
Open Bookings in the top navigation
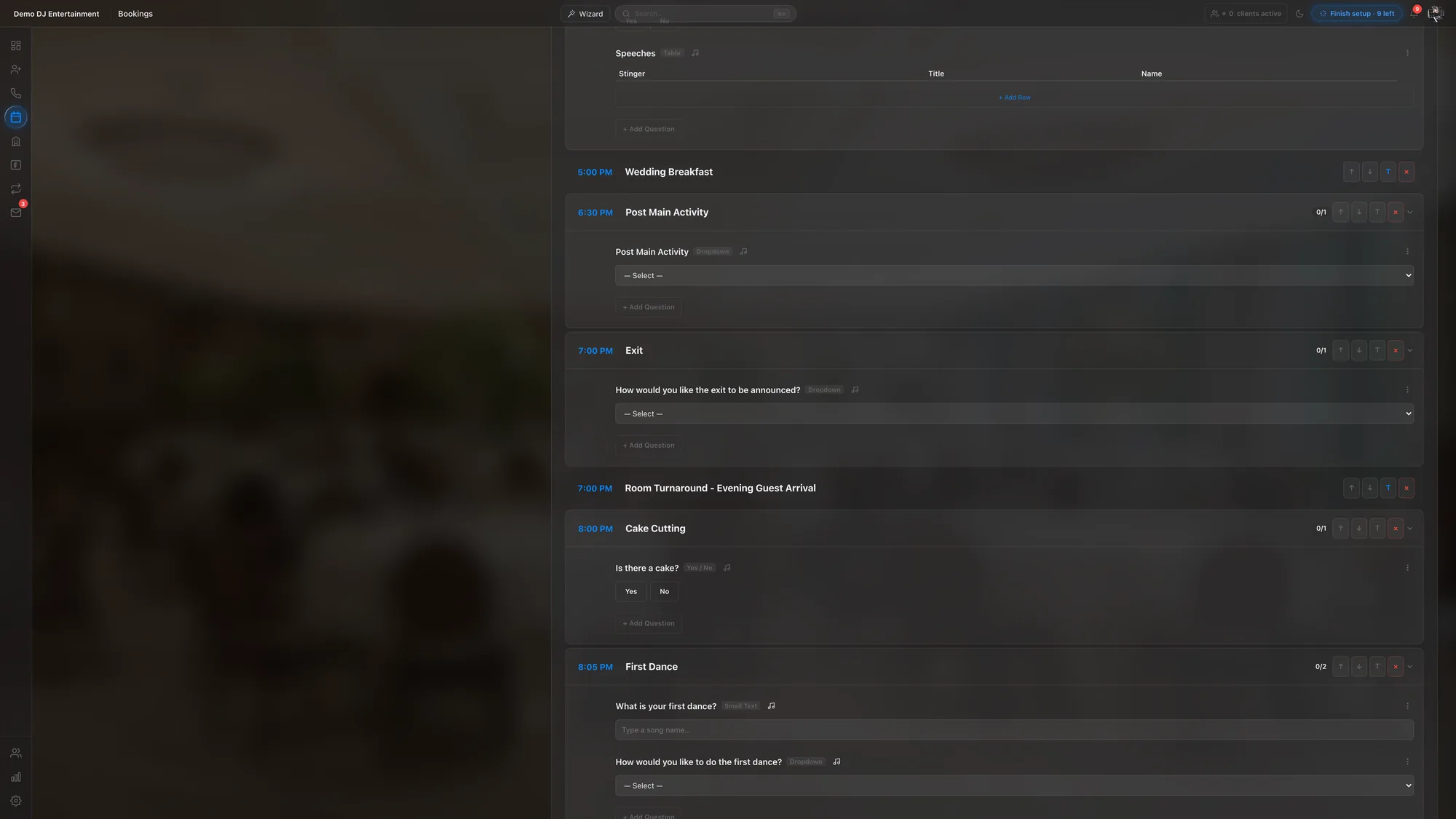click(x=135, y=14)
